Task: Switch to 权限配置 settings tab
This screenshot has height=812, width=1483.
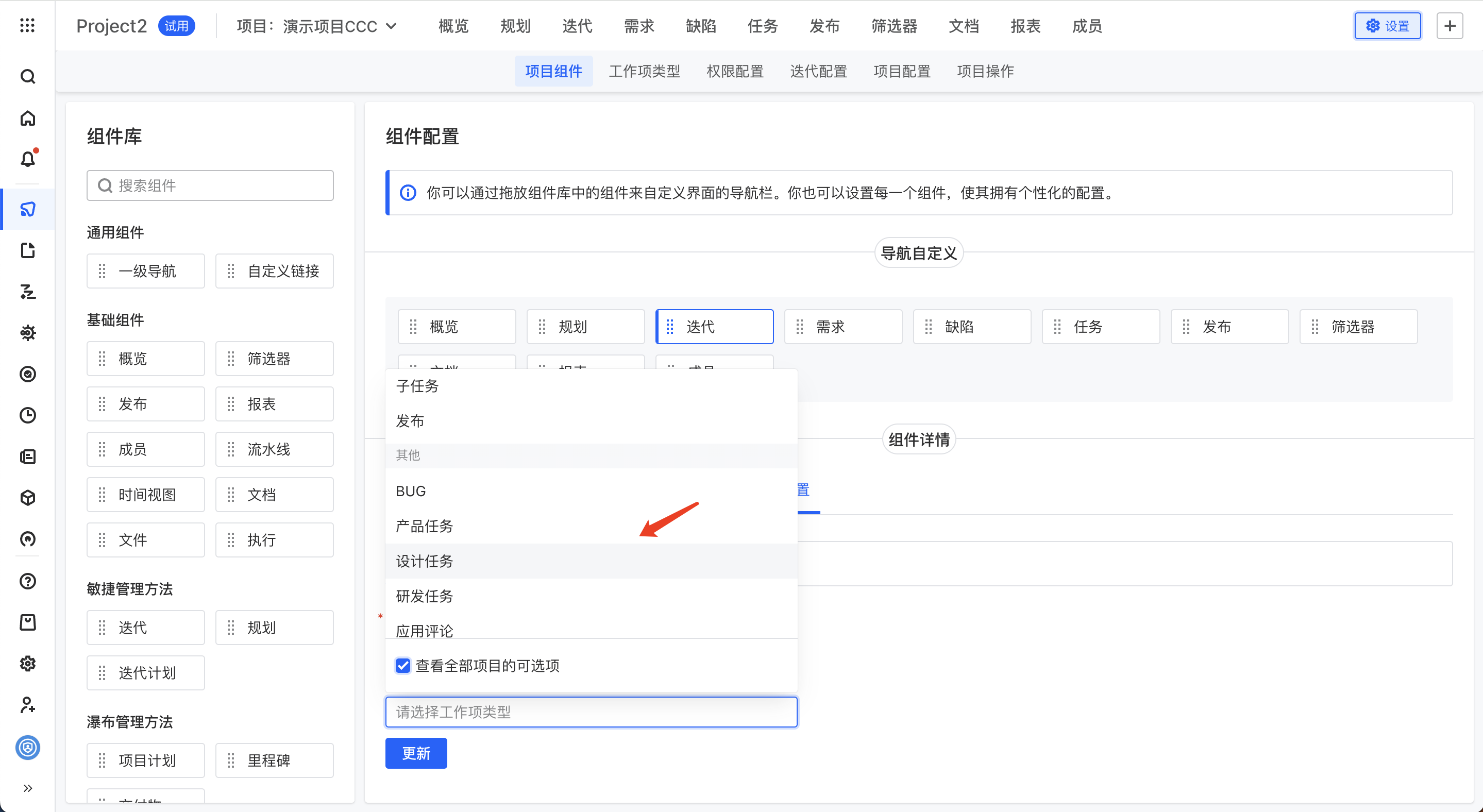Action: pos(735,72)
